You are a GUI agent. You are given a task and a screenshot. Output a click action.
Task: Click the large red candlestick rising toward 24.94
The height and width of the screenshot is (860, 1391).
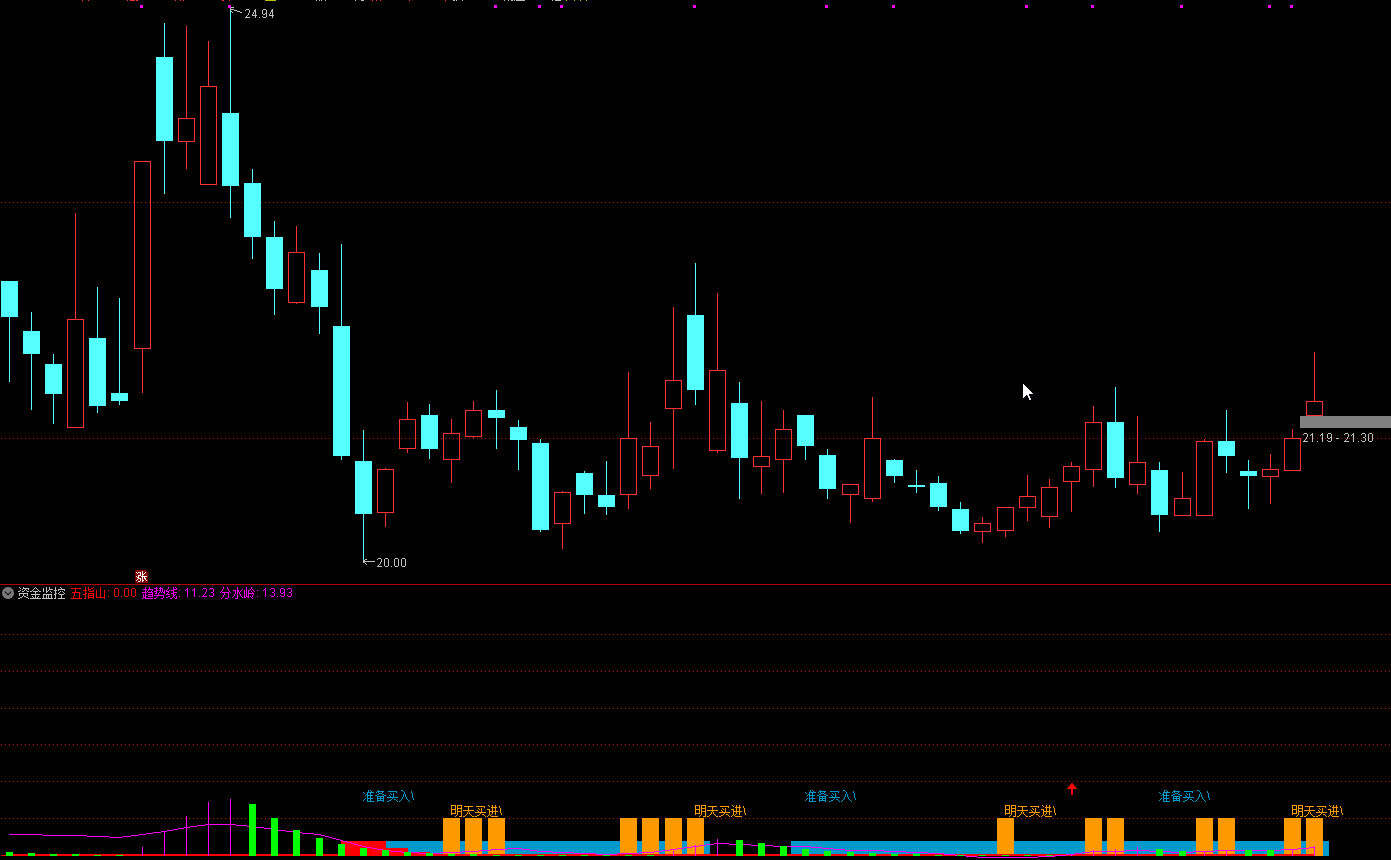[x=142, y=254]
